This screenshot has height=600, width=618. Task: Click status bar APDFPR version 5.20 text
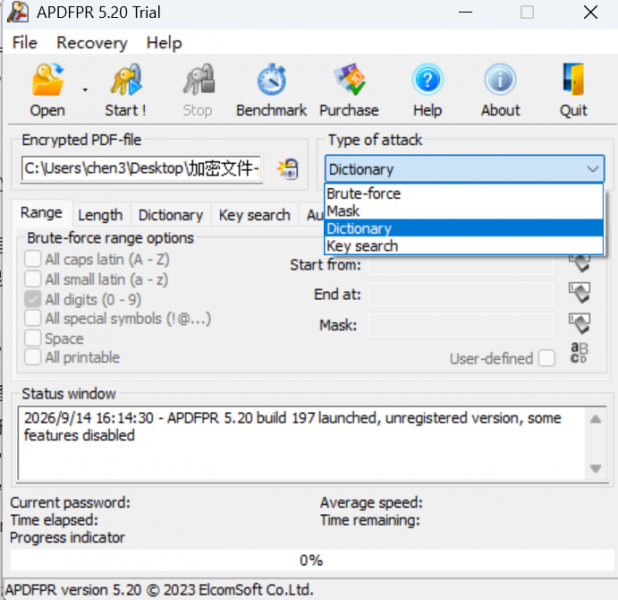(159, 590)
